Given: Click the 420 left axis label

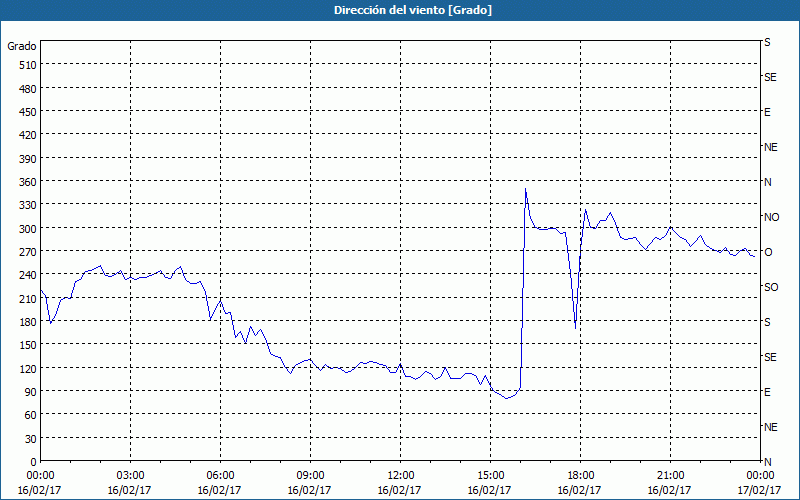Looking at the screenshot, I should [x=28, y=135].
